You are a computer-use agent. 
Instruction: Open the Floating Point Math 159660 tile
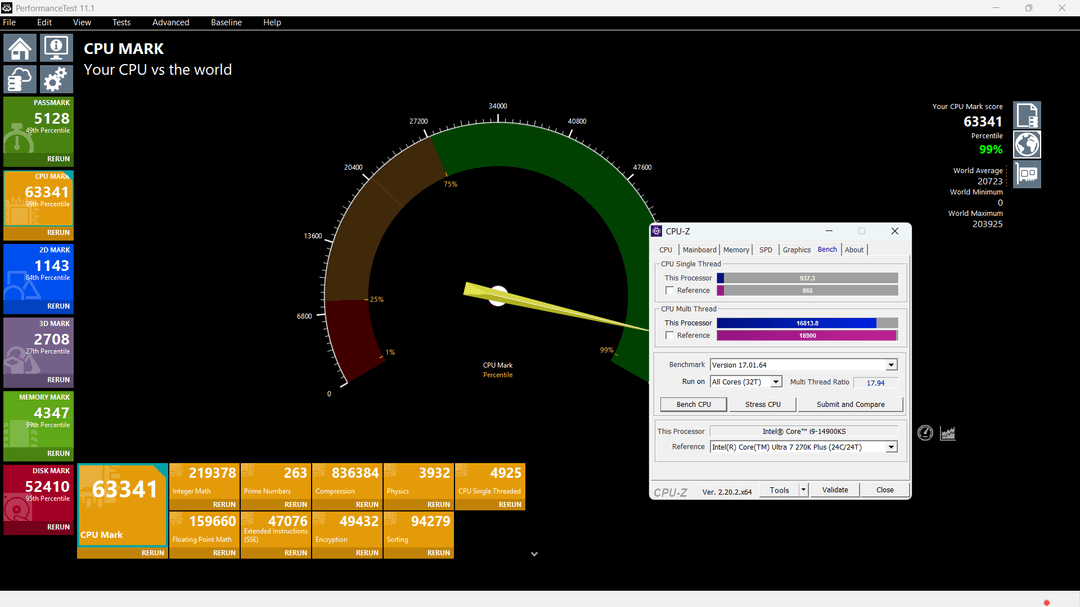click(x=205, y=529)
